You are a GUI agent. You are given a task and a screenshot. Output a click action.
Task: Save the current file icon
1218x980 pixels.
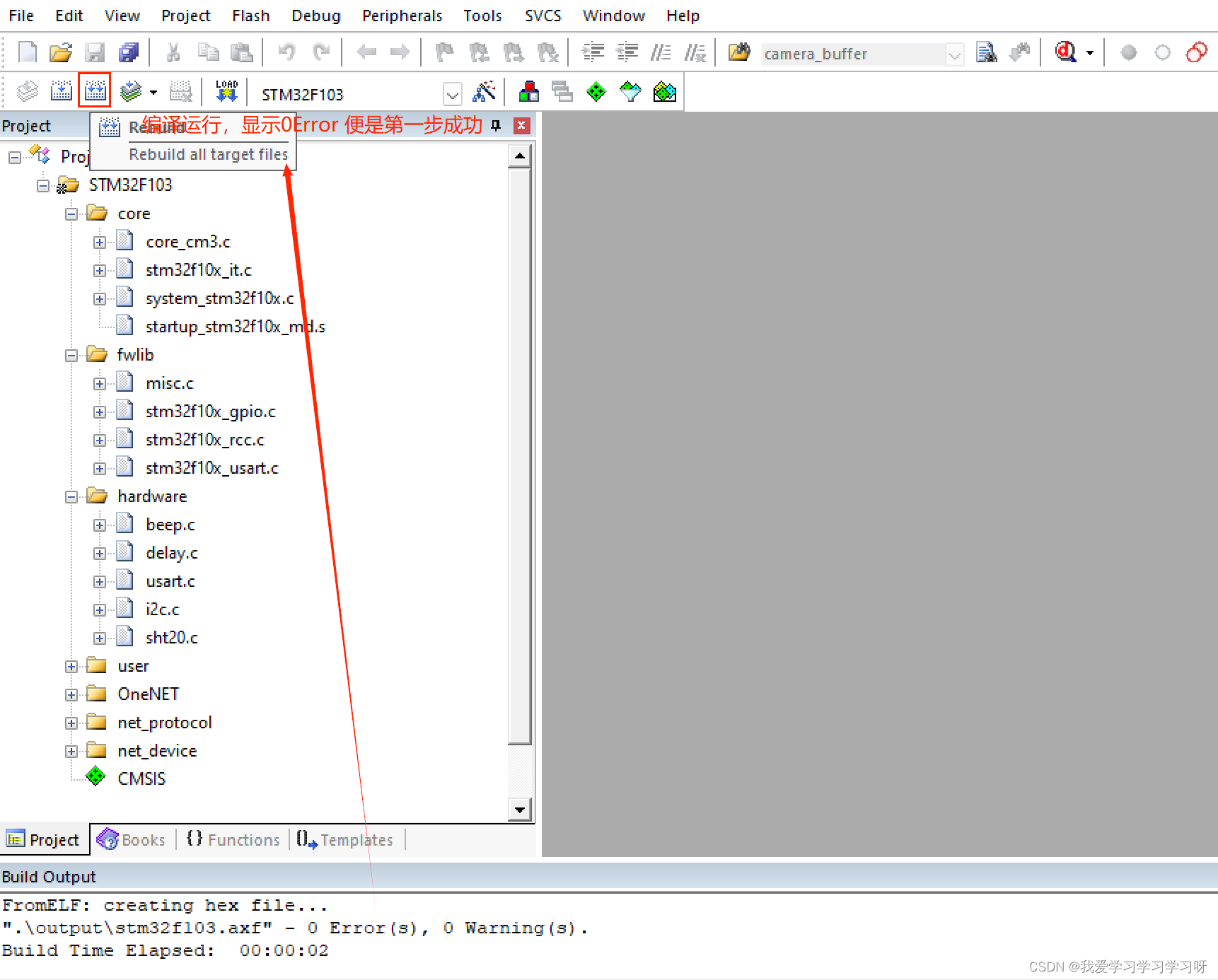click(95, 52)
